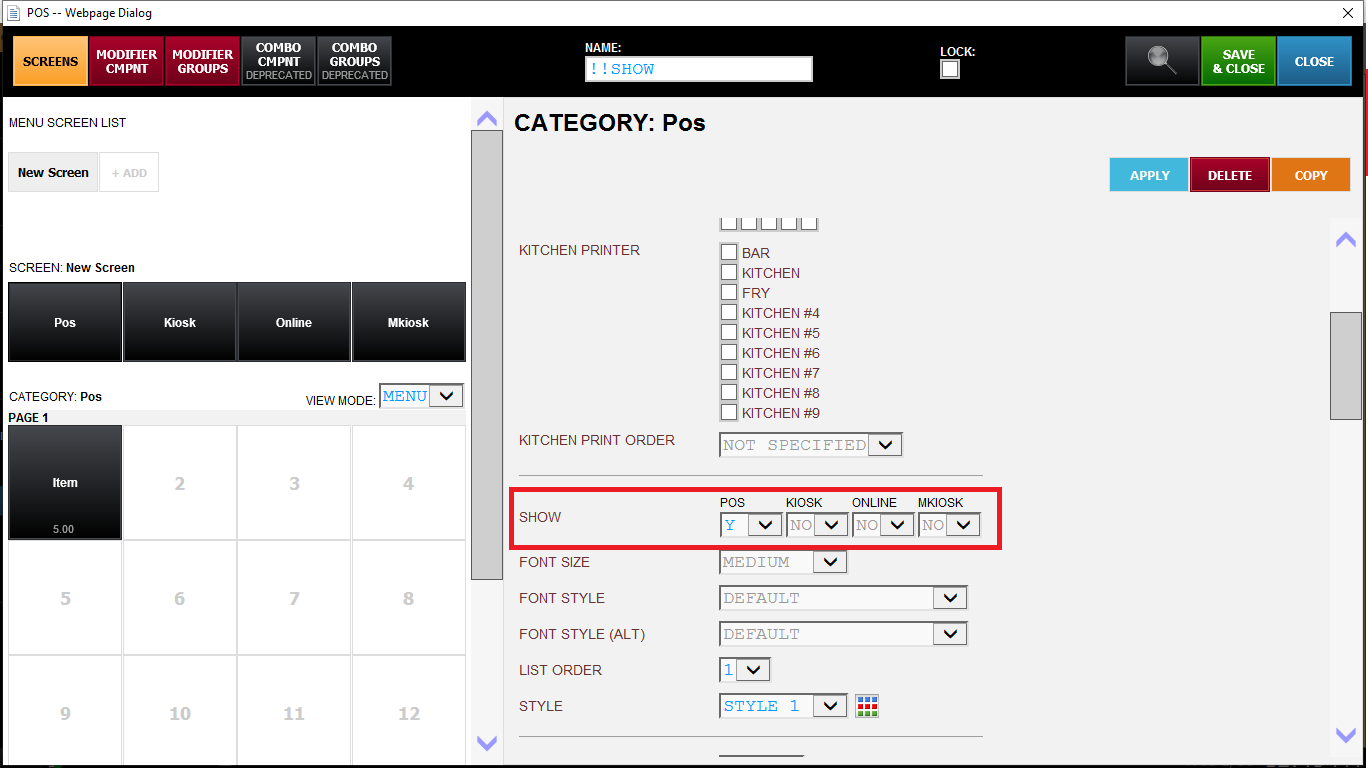Switch to the Modifier Groups tab
The height and width of the screenshot is (768, 1368).
[x=202, y=61]
